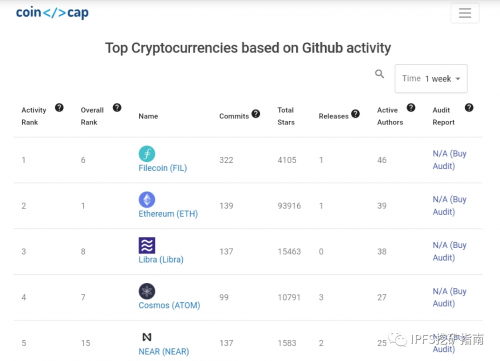Show the Releases help tooltip icon

tap(355, 114)
